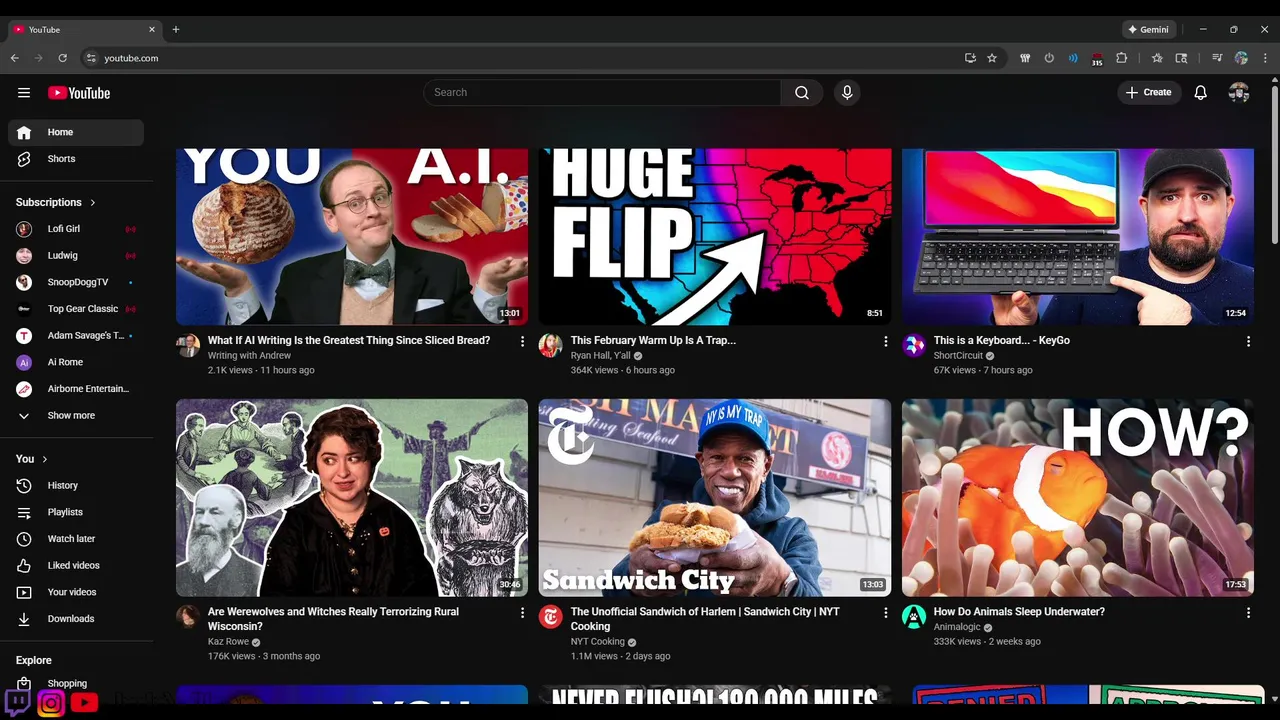The height and width of the screenshot is (720, 1280).
Task: Play the HUGE FLIP weather thumbnail
Action: click(715, 237)
